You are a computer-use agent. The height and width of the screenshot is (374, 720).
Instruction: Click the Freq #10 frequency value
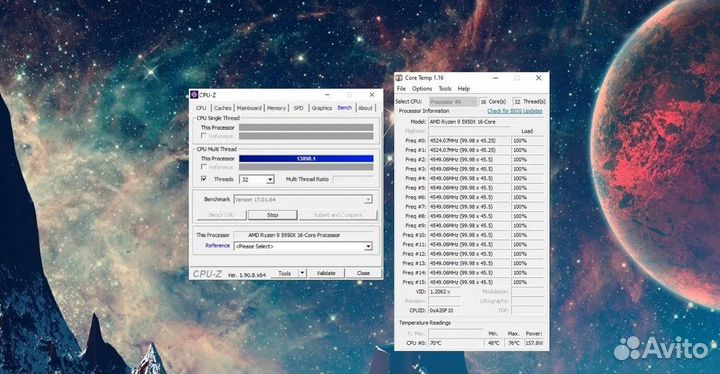pyautogui.click(x=469, y=235)
